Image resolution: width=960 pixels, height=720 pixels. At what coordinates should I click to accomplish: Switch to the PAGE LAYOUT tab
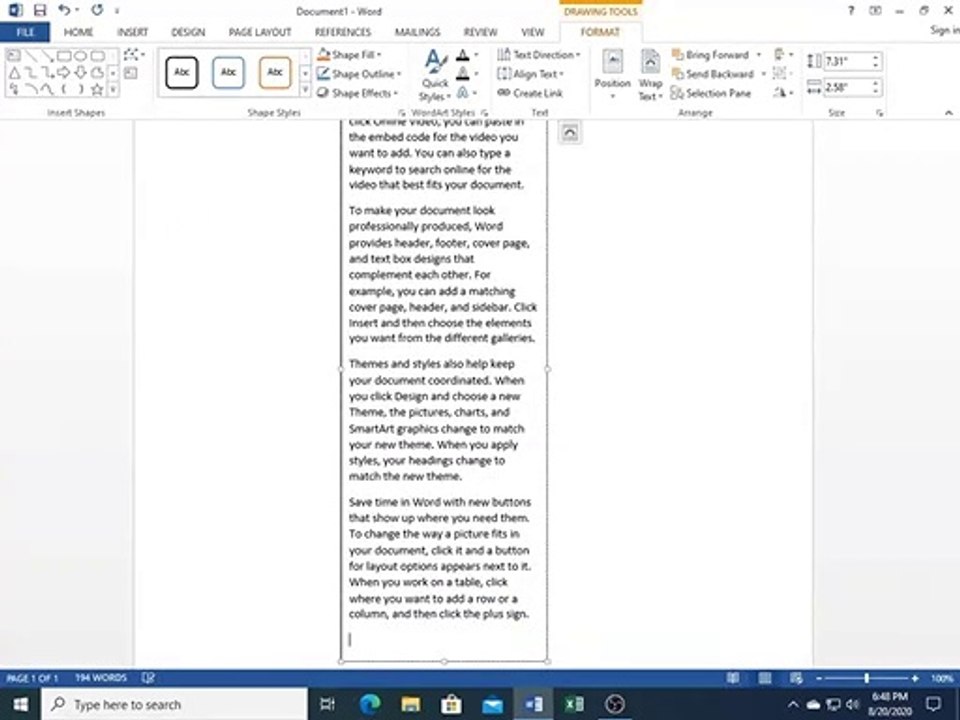click(260, 32)
